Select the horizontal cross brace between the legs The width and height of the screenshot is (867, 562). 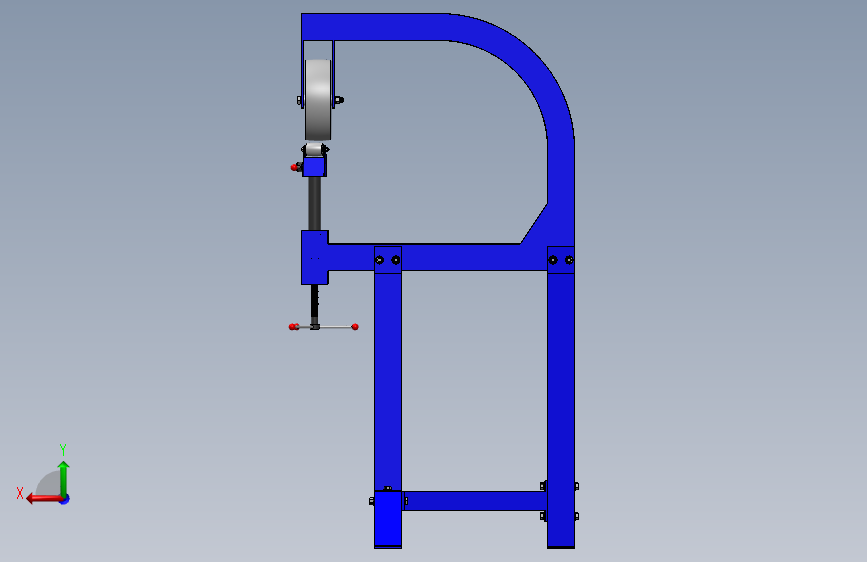(474, 501)
